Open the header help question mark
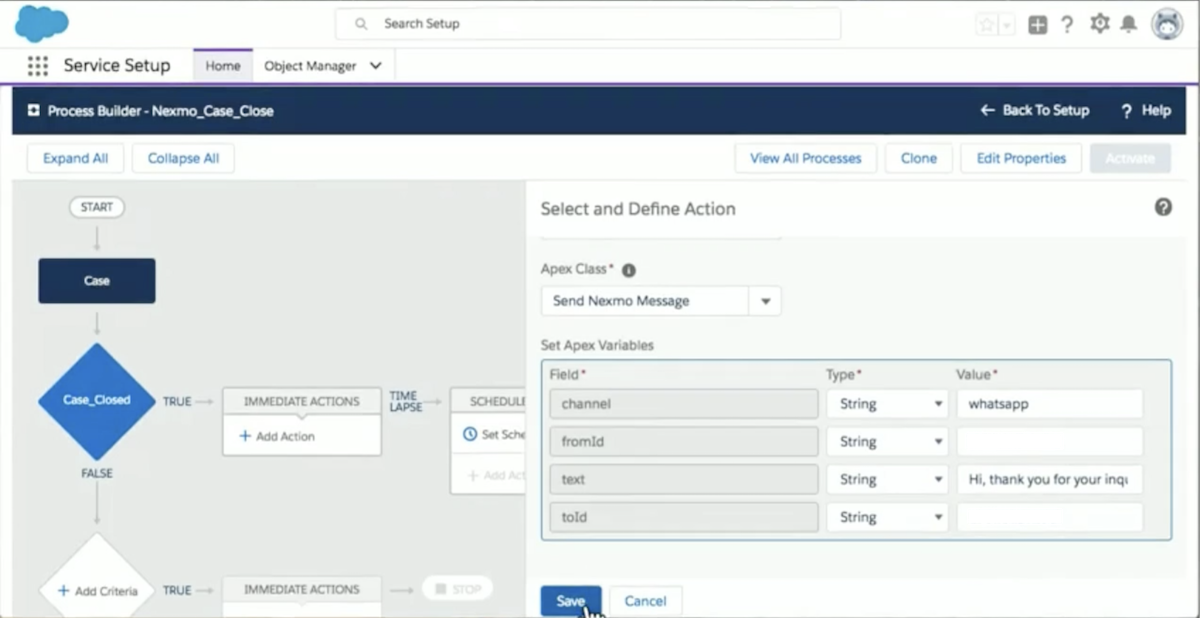 [1067, 25]
